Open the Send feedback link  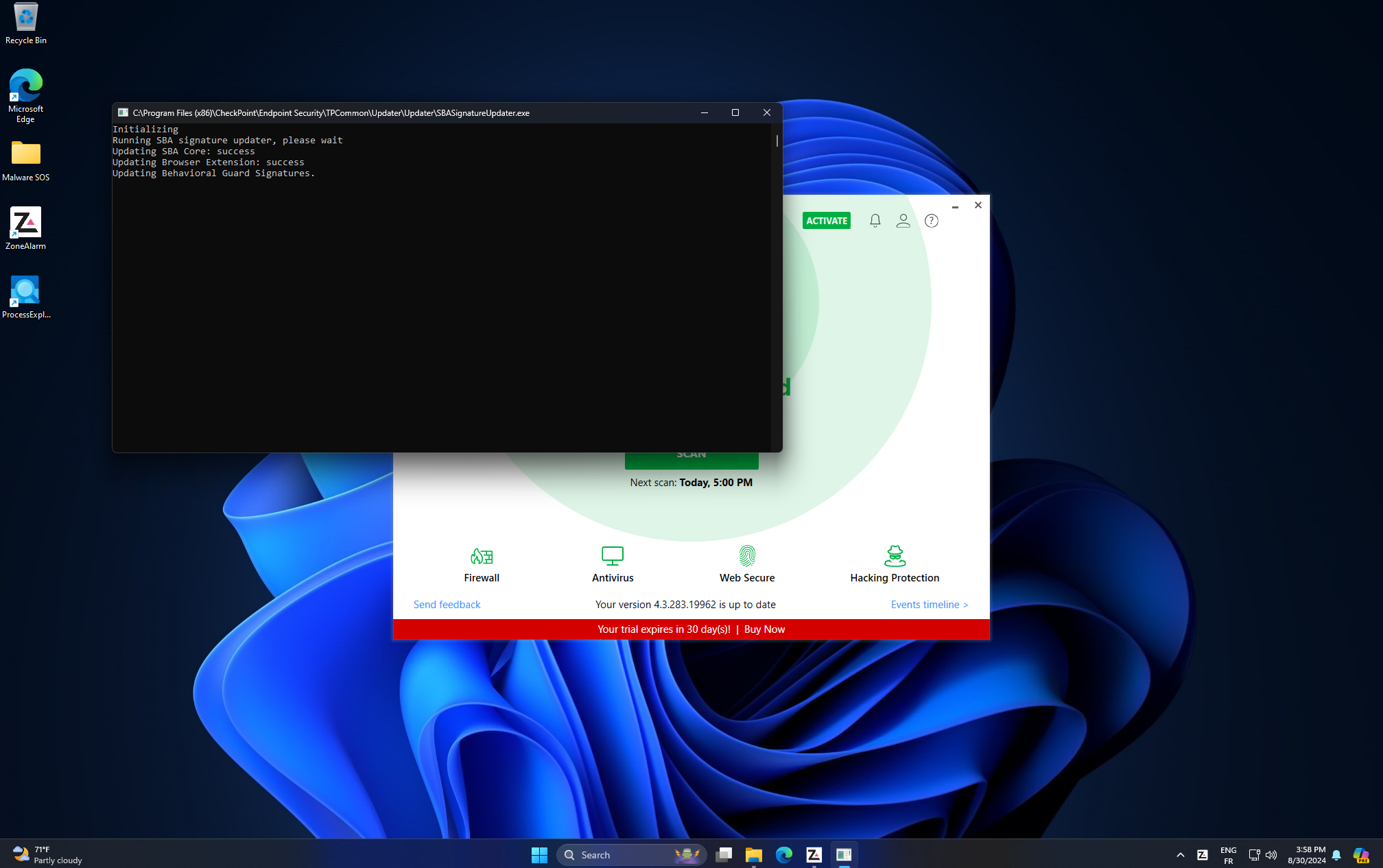447,605
